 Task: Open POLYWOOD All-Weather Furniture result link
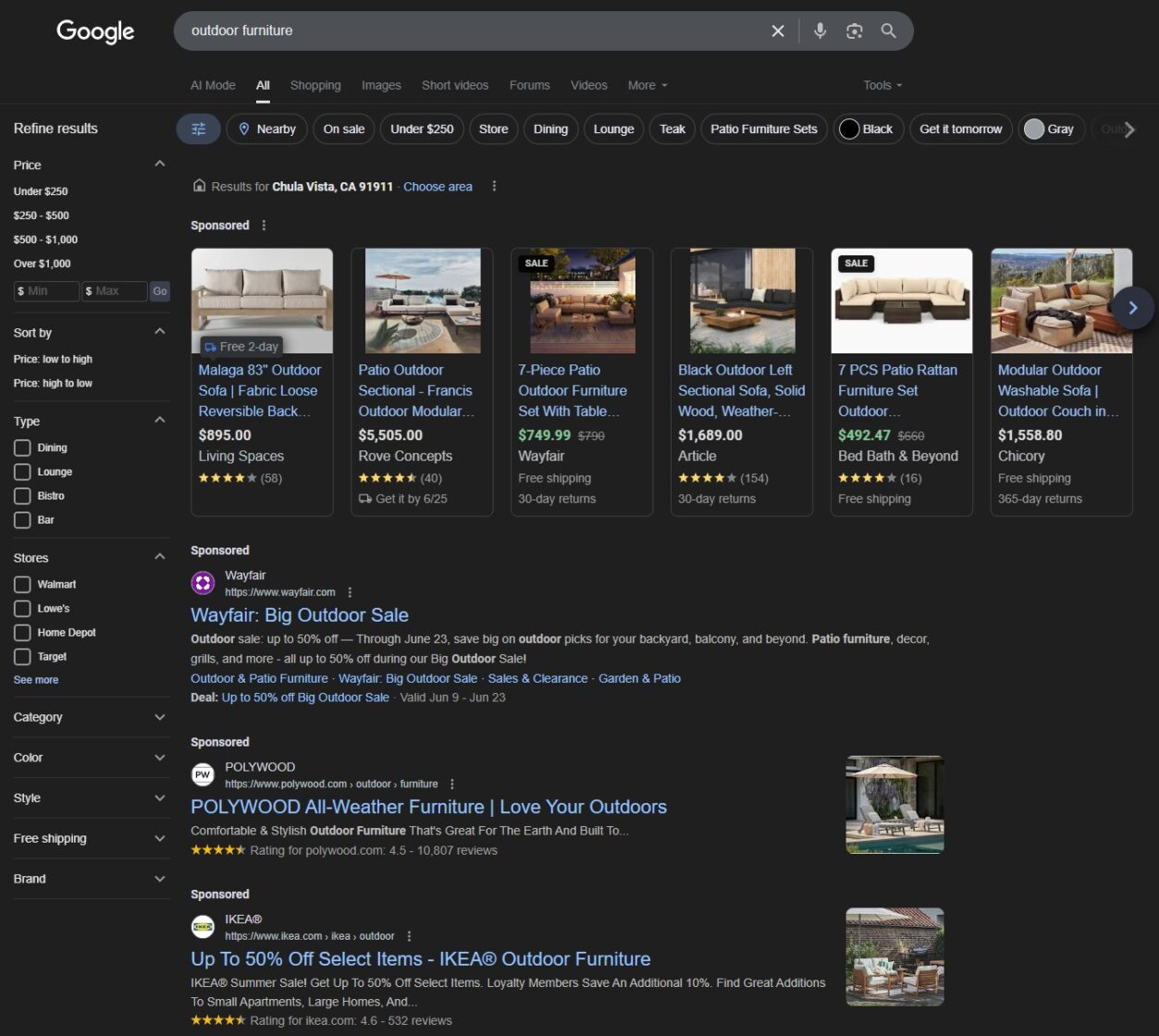coord(428,807)
